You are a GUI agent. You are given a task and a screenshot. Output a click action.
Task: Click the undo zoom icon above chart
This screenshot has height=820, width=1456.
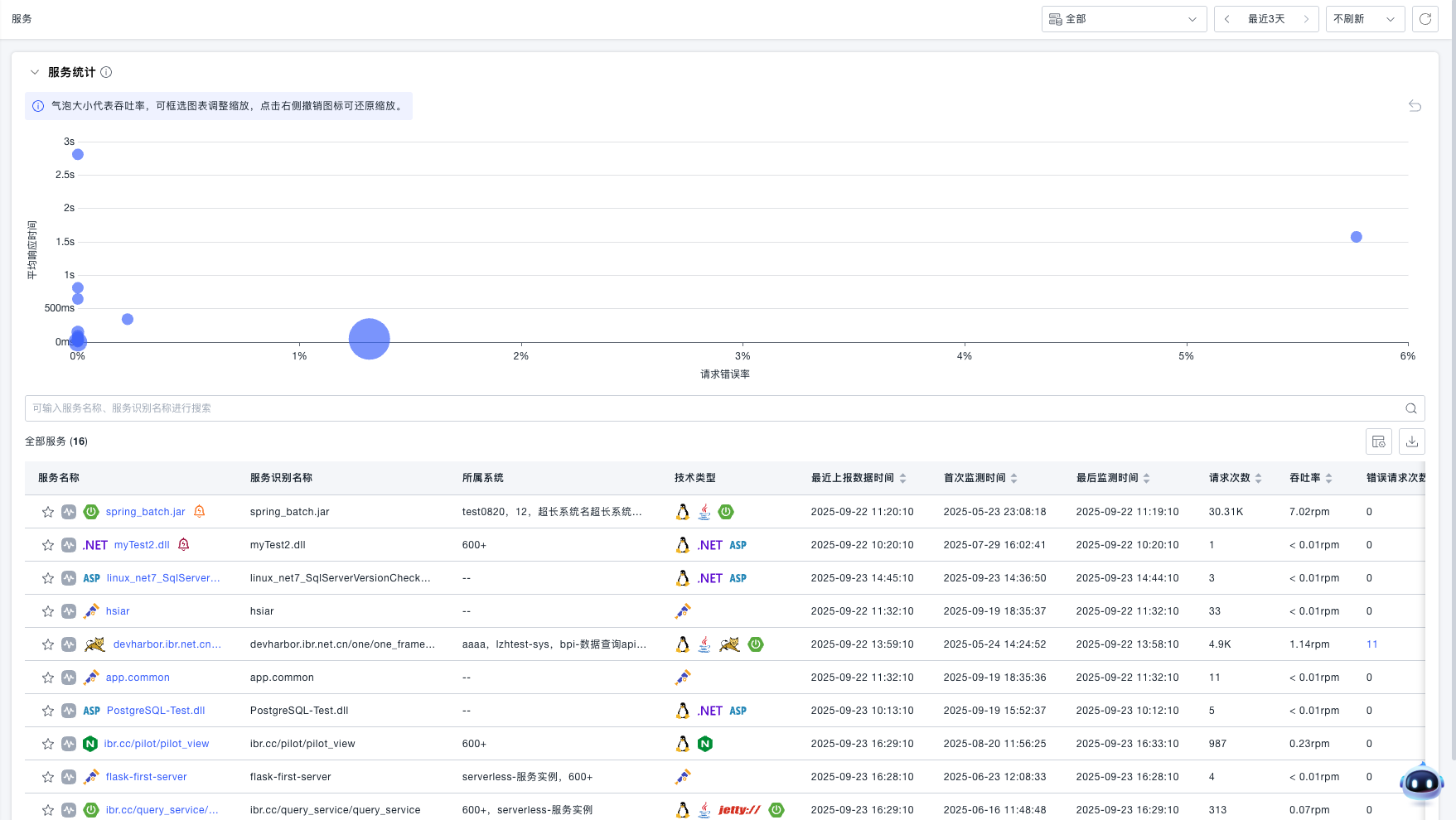[1415, 106]
